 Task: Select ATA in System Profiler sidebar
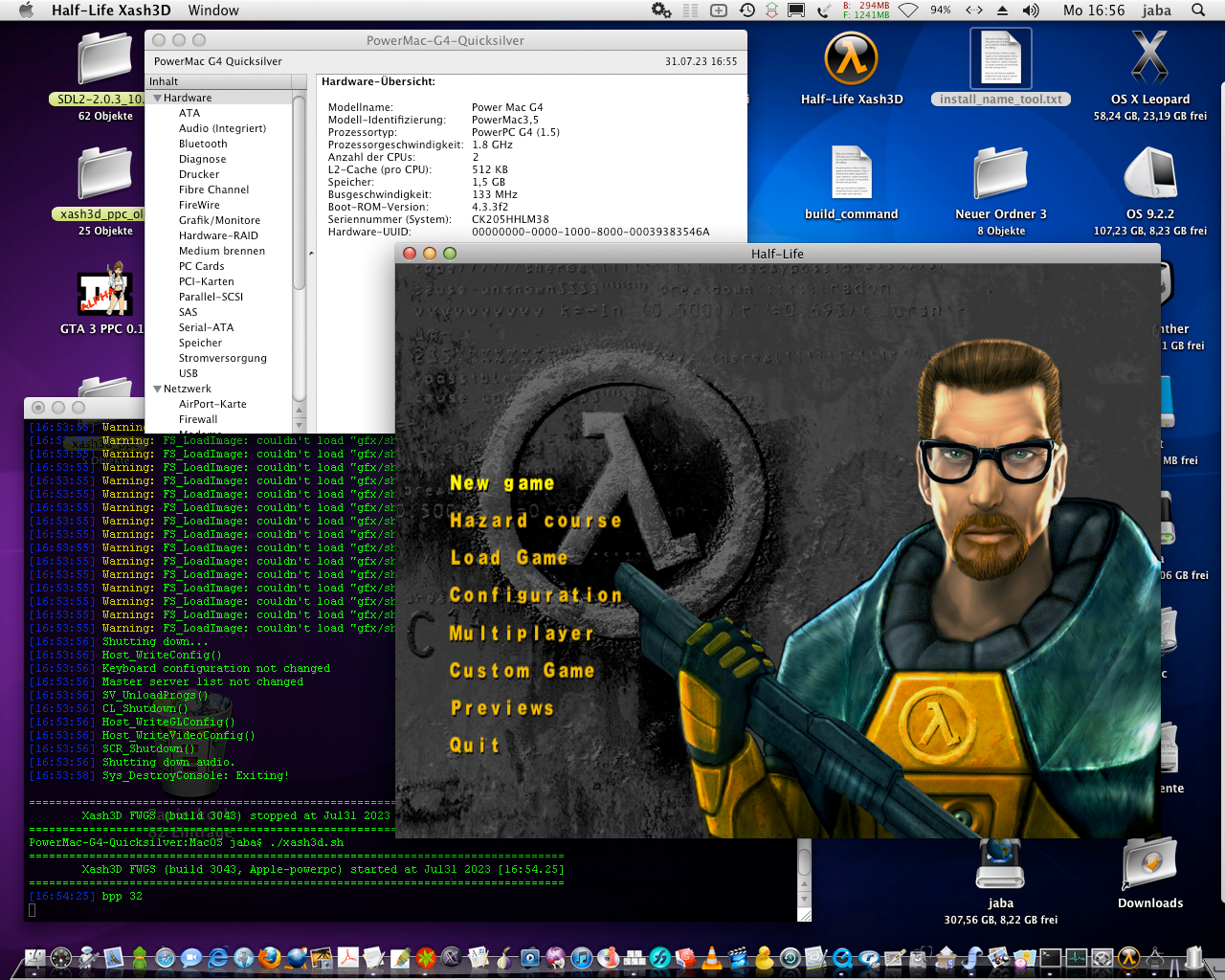(189, 113)
